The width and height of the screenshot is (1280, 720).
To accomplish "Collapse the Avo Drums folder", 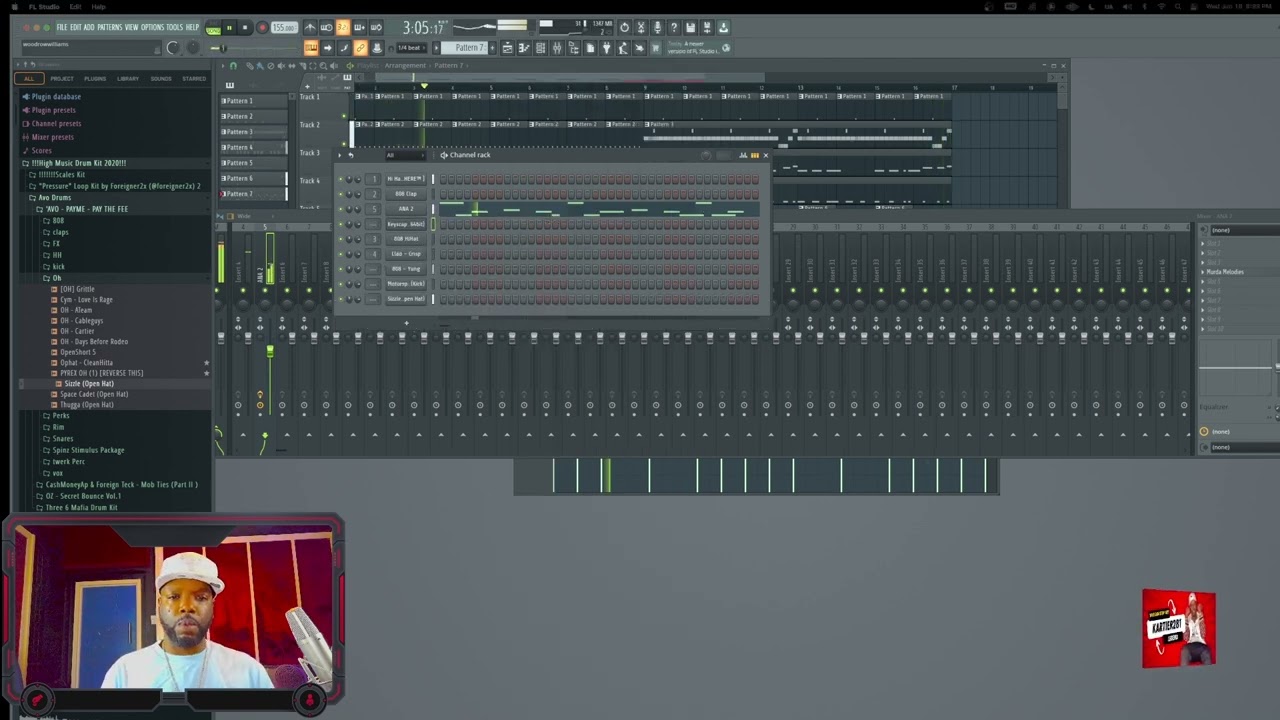I will [54, 197].
